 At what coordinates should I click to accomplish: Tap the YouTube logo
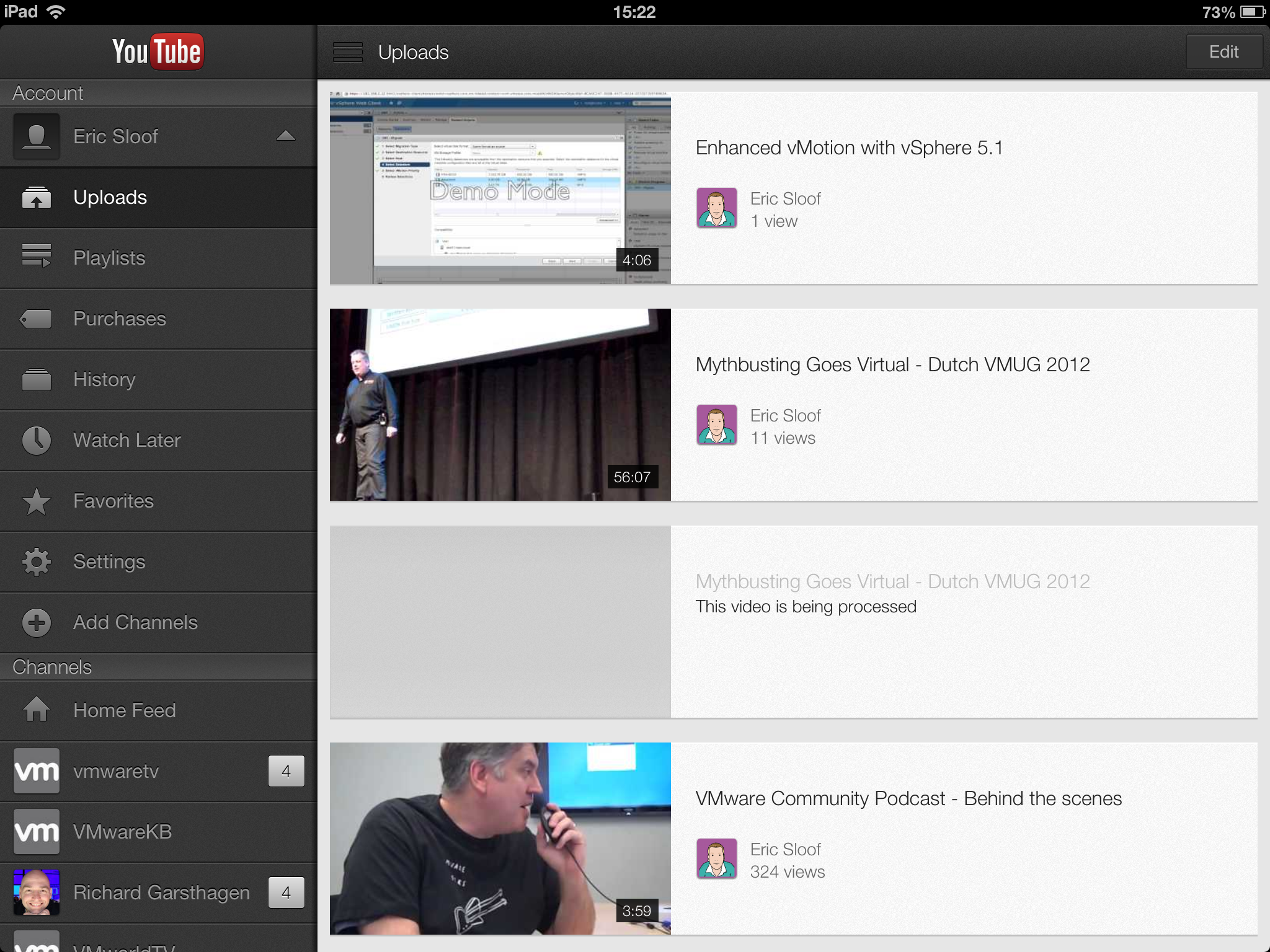click(x=158, y=51)
